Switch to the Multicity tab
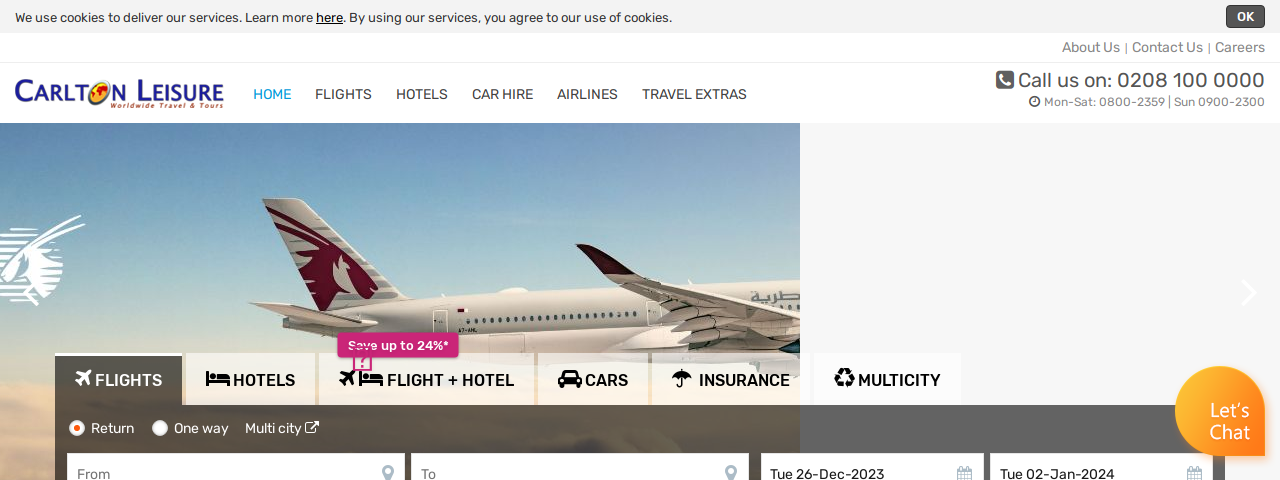Screen dimensions: 1280x480 [887, 379]
